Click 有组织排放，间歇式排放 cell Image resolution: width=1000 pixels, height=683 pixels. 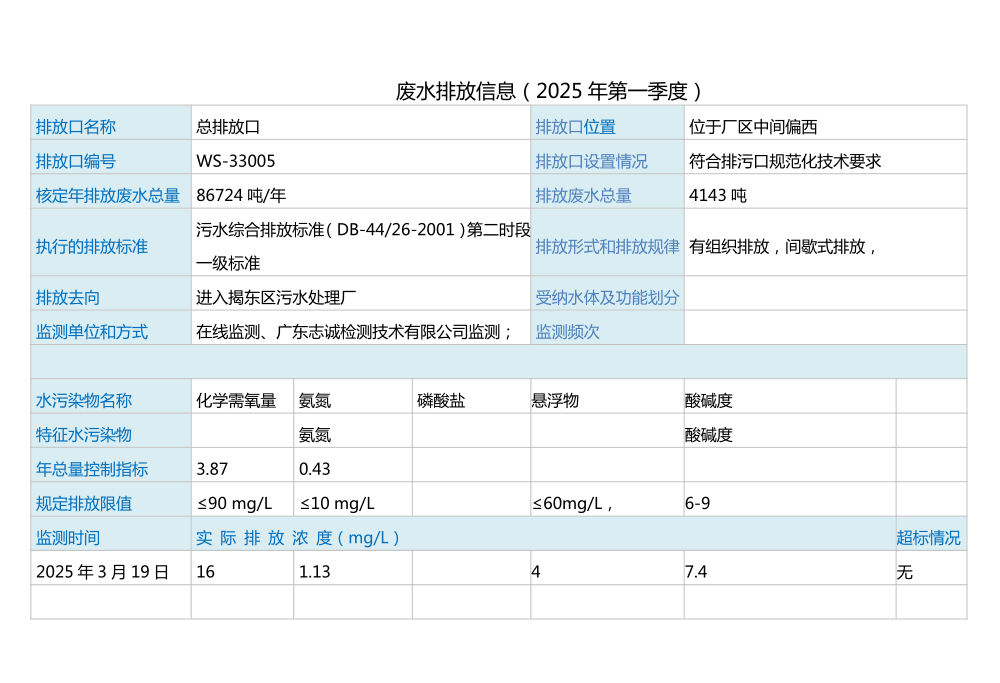coord(825,242)
